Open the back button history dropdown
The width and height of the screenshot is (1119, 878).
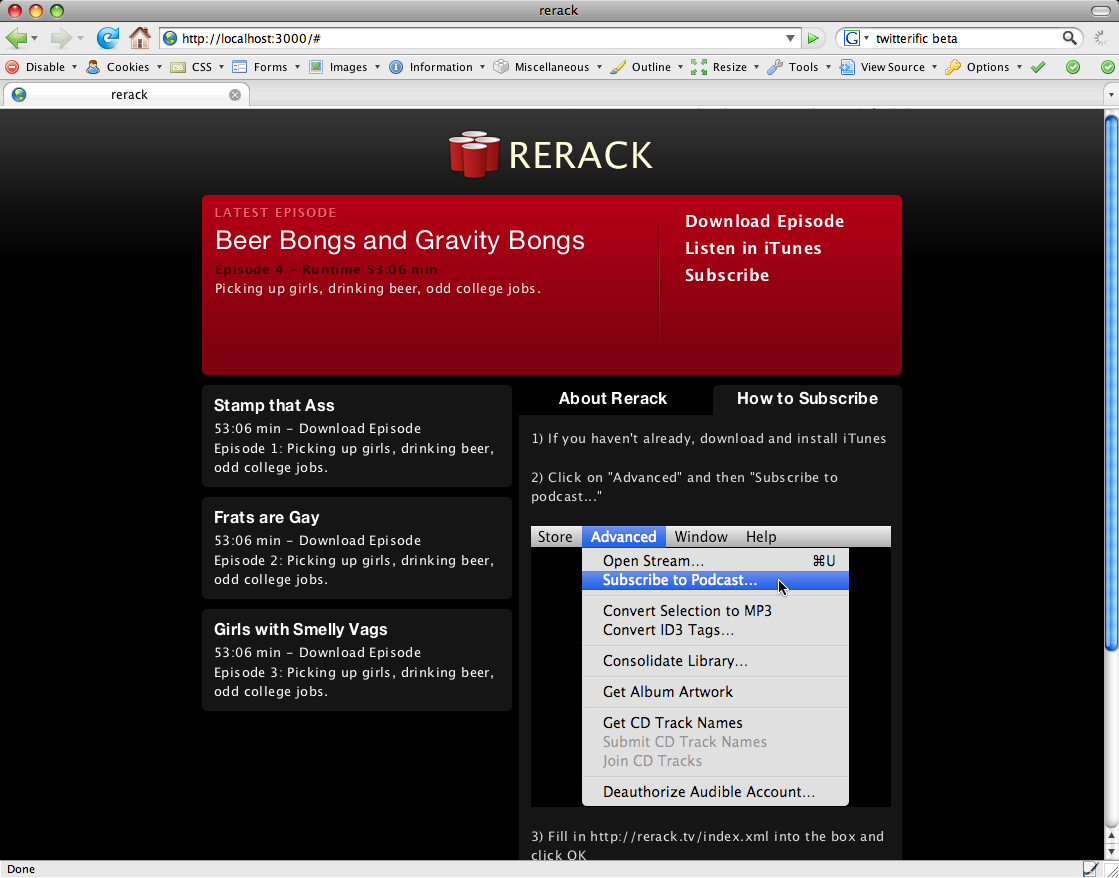point(34,39)
